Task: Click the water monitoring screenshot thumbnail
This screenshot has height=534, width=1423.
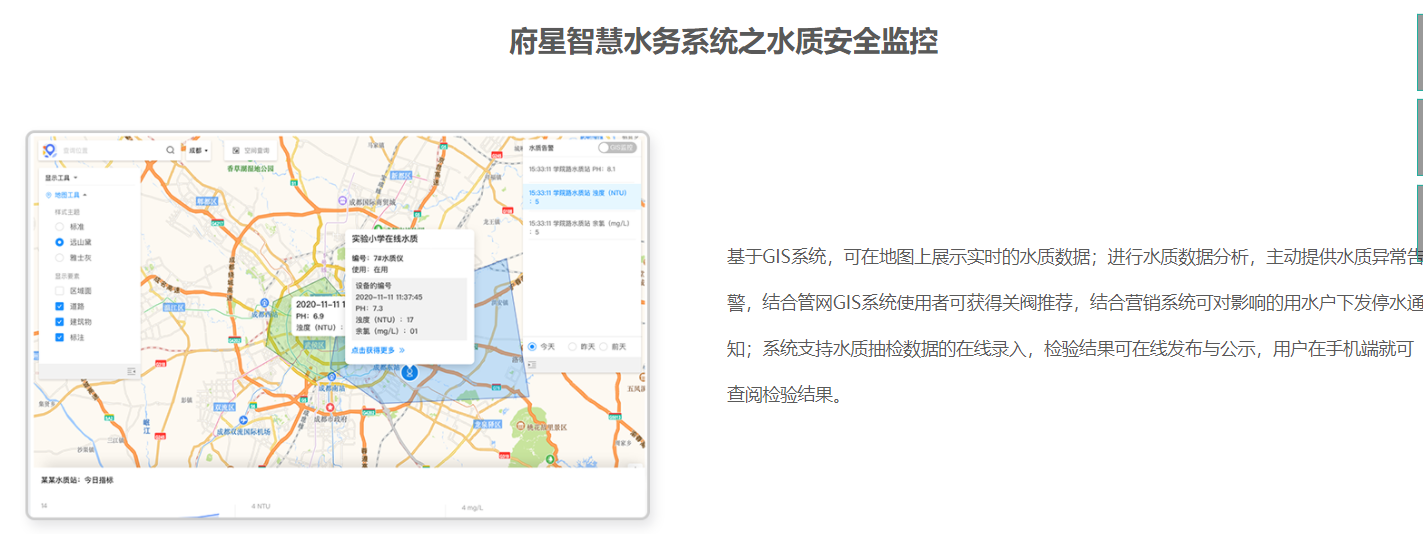Action: [x=338, y=325]
